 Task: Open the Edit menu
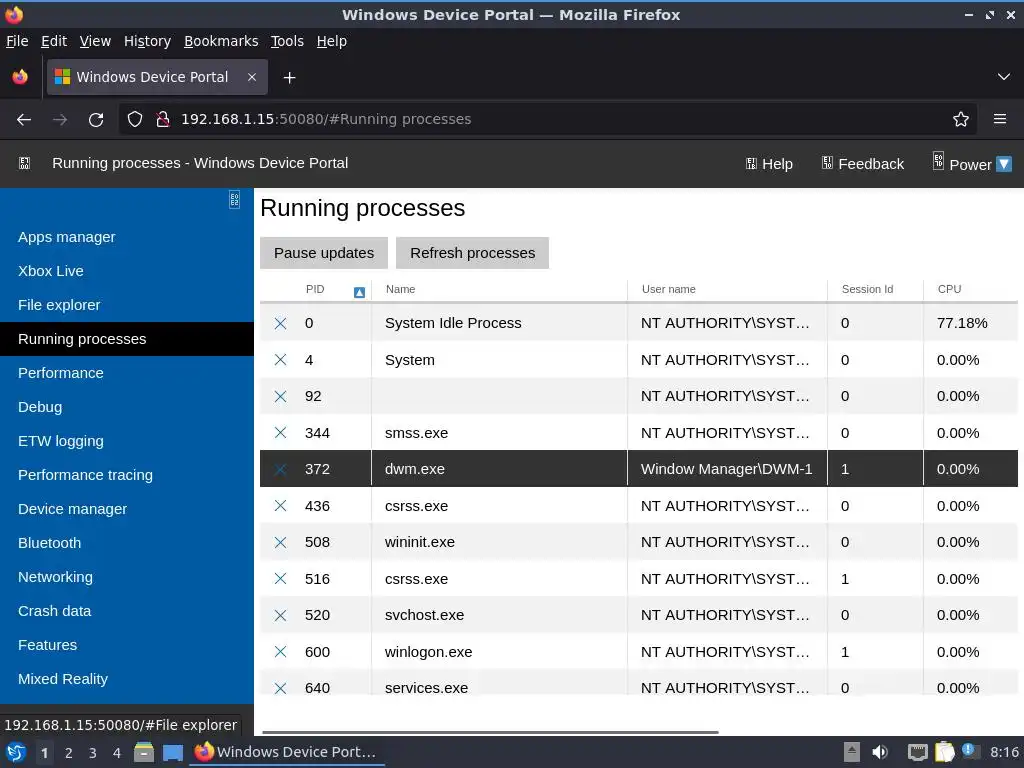[54, 41]
